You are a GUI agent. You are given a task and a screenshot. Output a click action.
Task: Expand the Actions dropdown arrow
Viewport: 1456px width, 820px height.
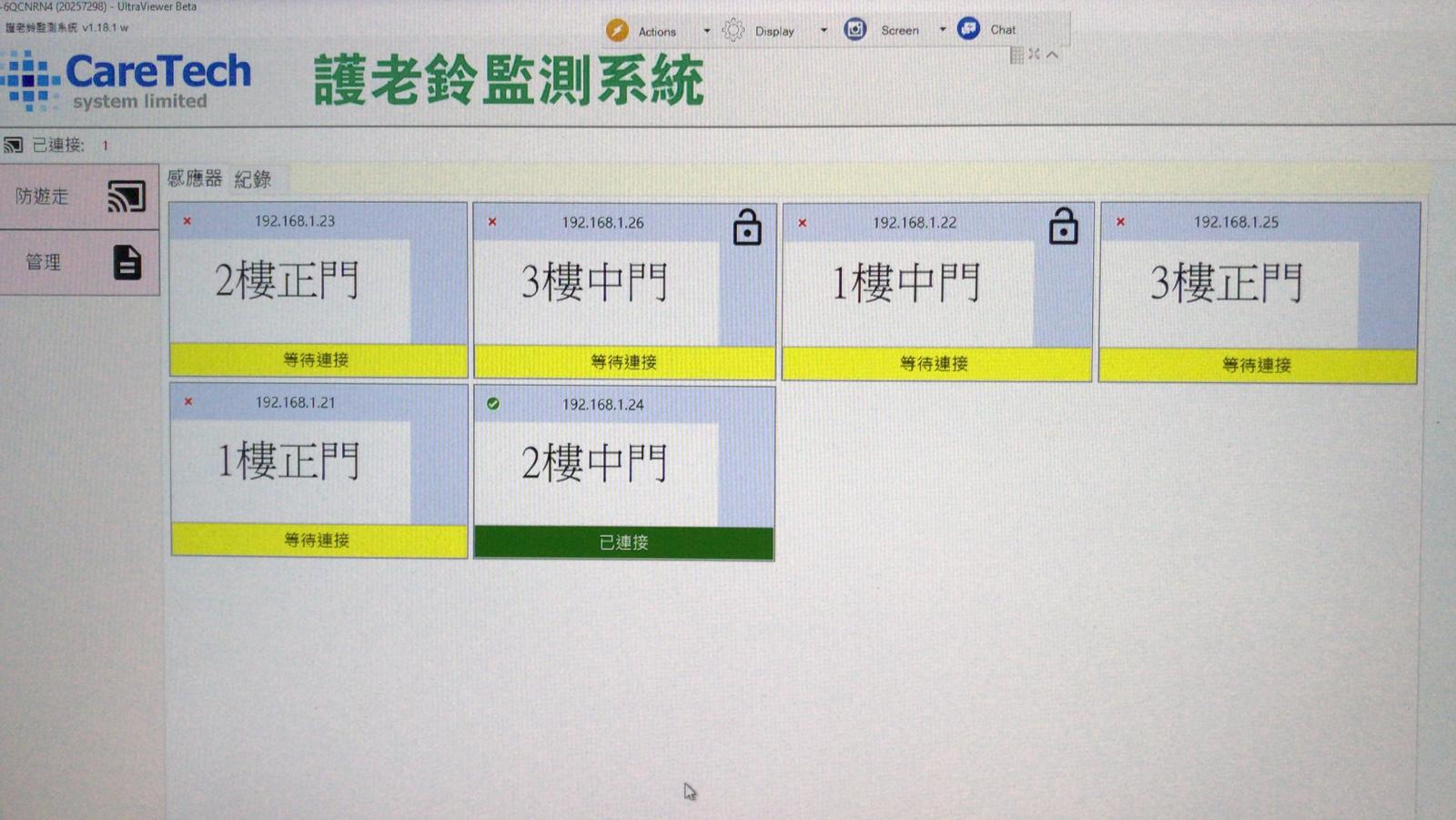point(706,31)
